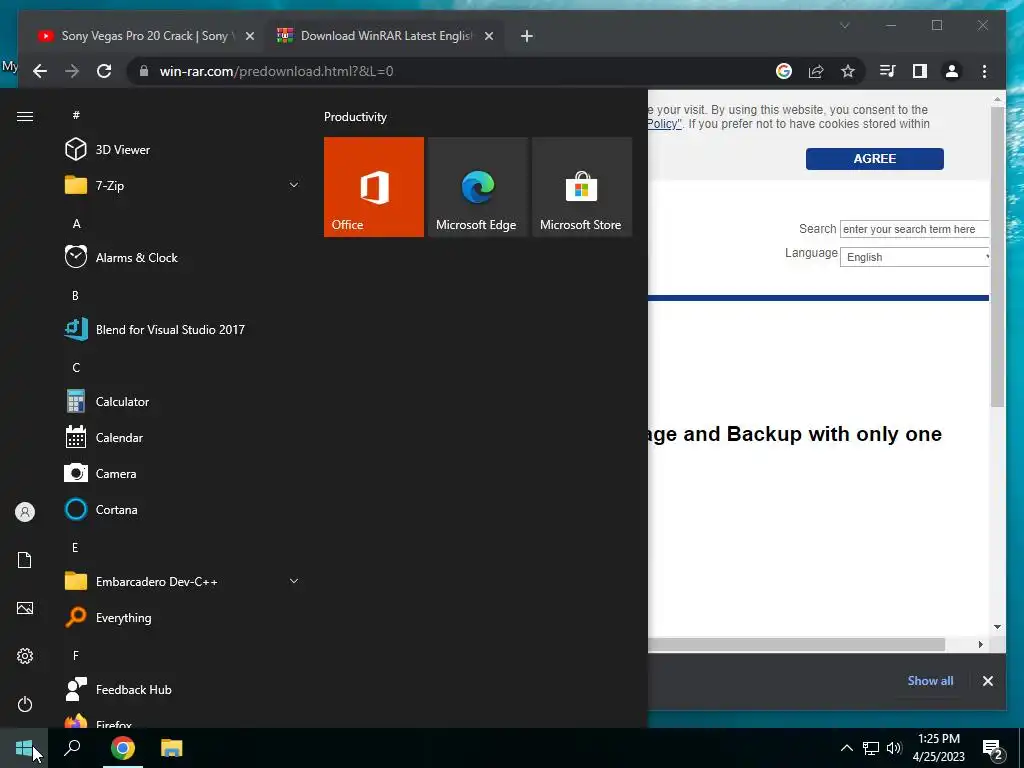Viewport: 1024px width, 768px height.
Task: Open Cortana
Action: click(x=183, y=509)
